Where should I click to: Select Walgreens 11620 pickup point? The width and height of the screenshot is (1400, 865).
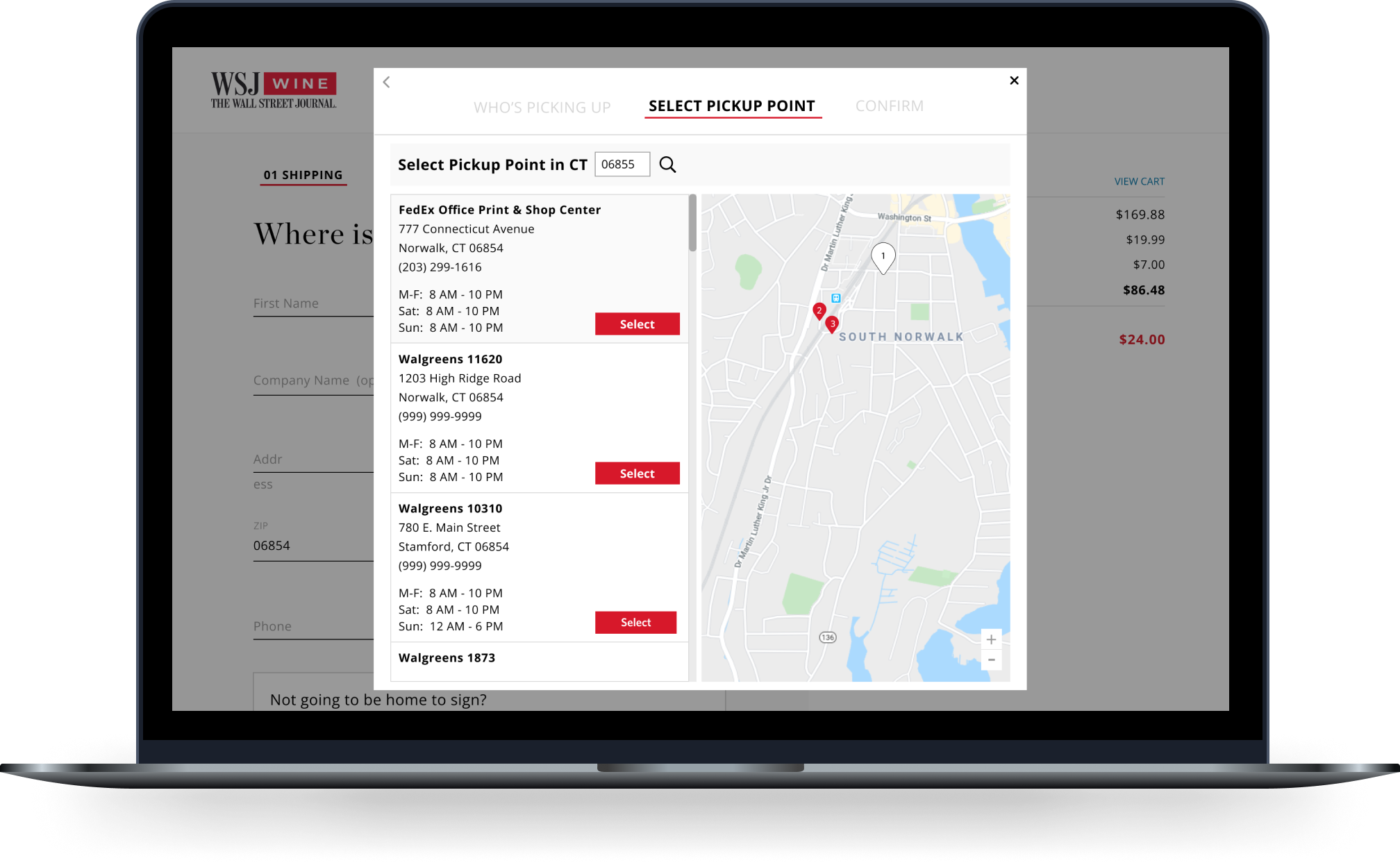637,473
